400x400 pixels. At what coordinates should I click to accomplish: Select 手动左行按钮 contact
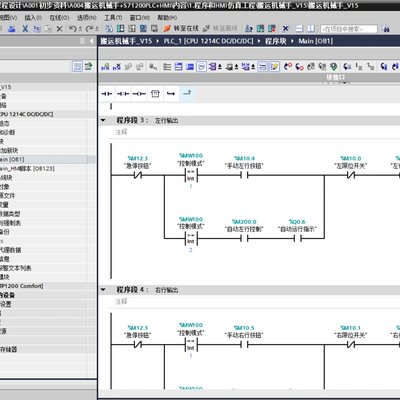click(x=244, y=175)
